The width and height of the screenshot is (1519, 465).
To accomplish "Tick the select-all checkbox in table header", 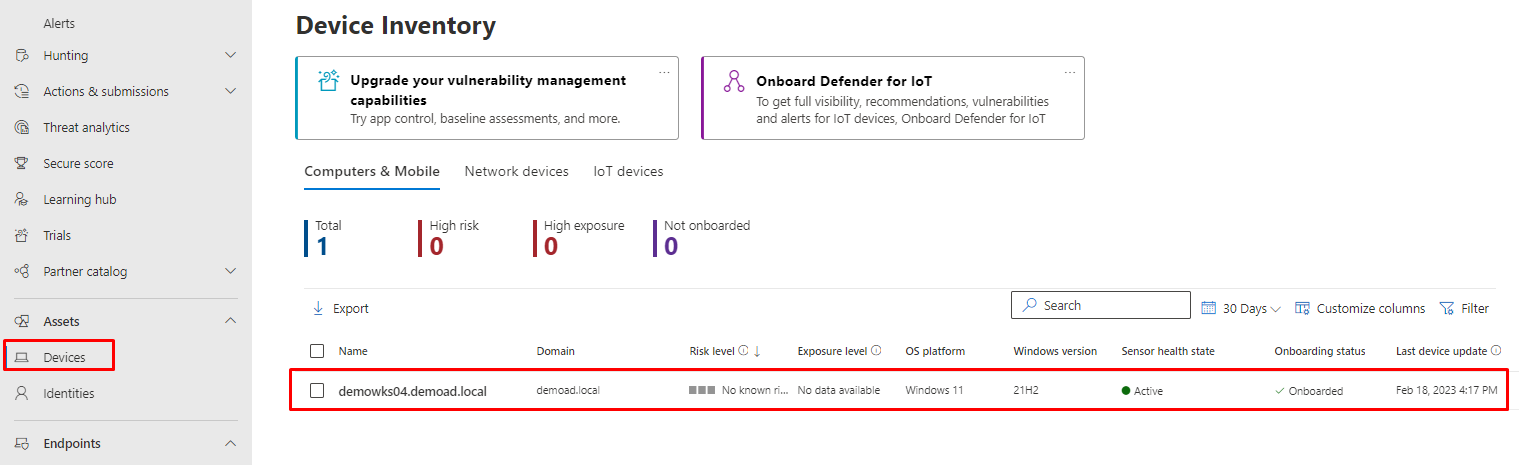I will 317,351.
